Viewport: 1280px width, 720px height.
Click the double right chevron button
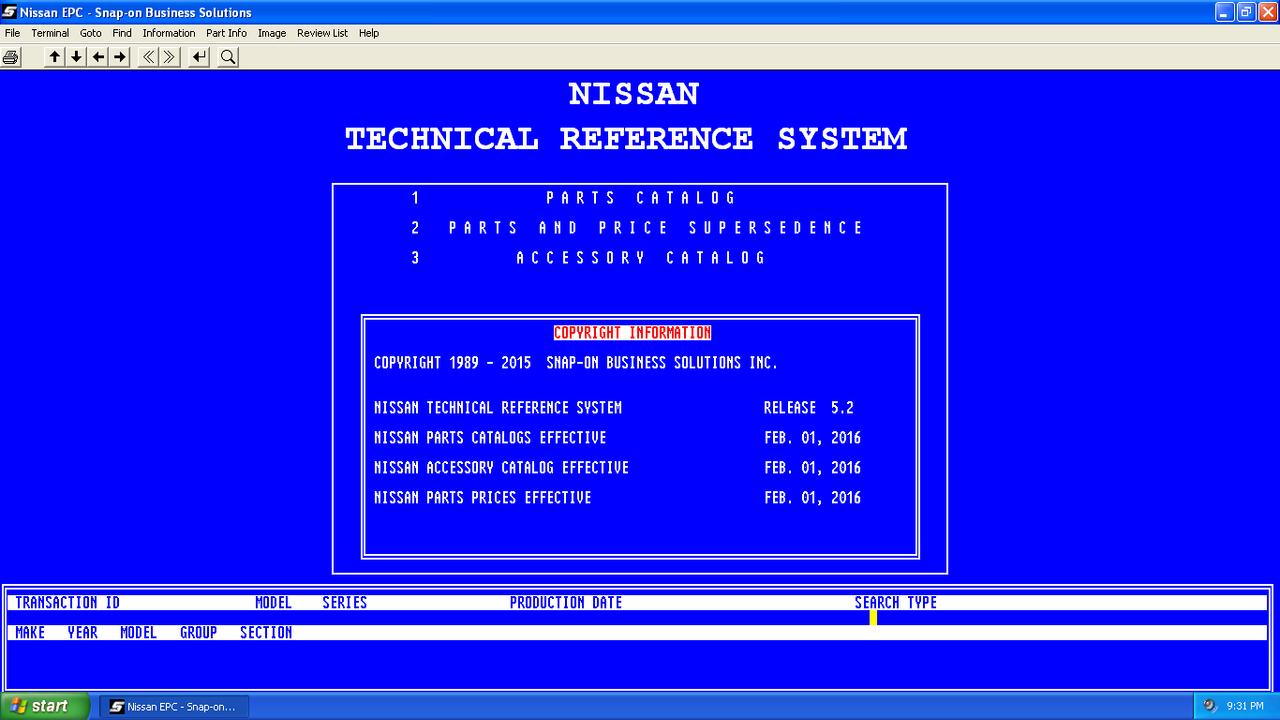pyautogui.click(x=170, y=57)
